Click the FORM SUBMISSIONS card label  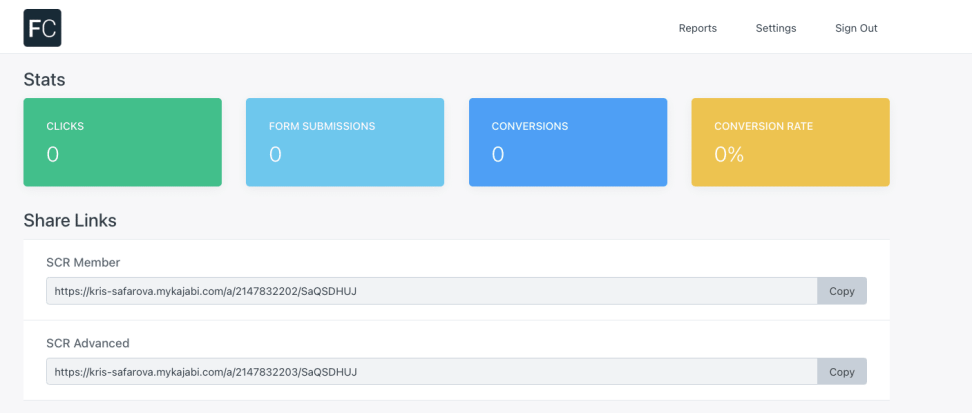(322, 127)
